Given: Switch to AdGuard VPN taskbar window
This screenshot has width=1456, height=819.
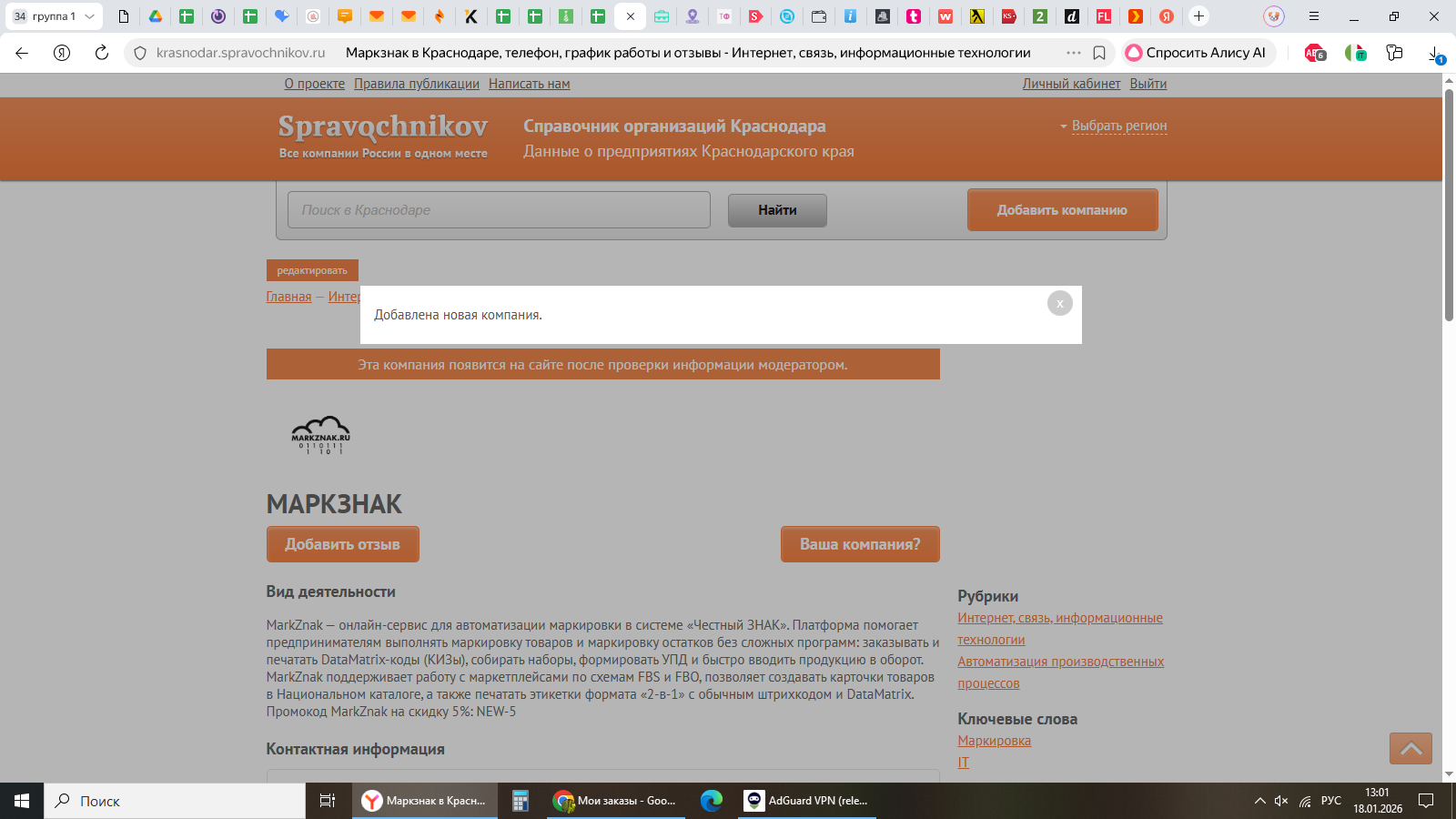Looking at the screenshot, I should (x=807, y=801).
